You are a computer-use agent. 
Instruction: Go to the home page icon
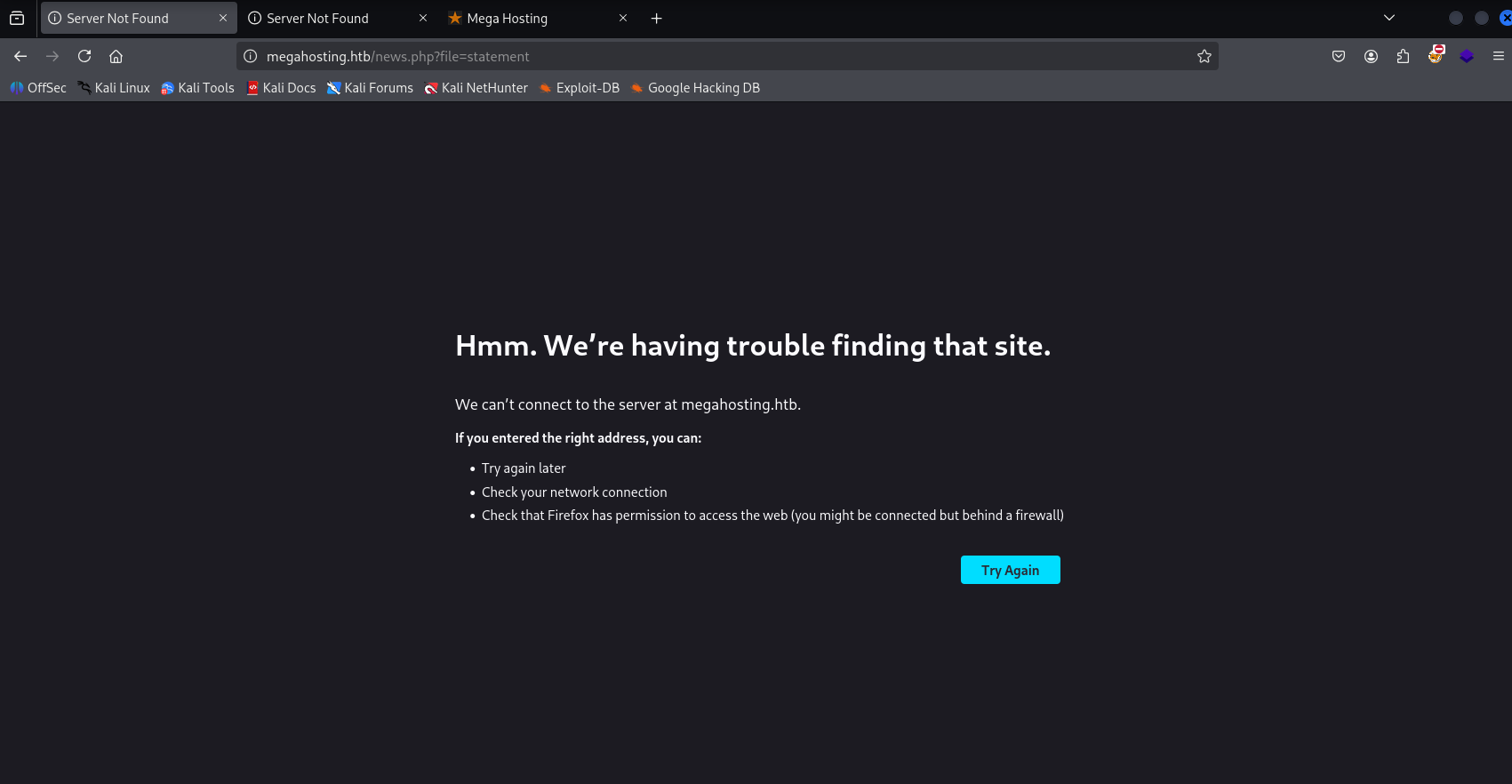click(116, 56)
